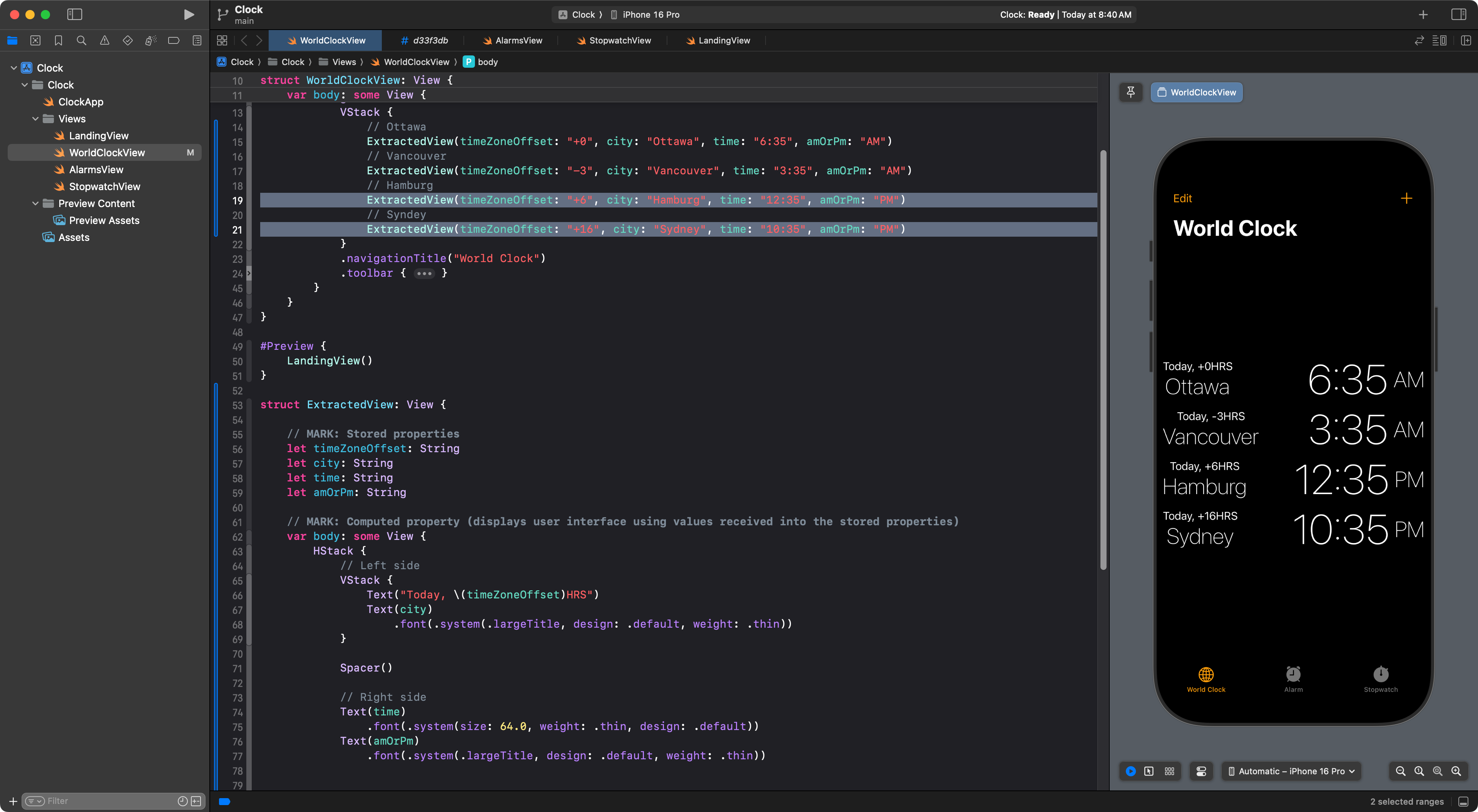1478x812 pixels.
Task: Open the Bookmark navigator icon
Action: [x=59, y=40]
